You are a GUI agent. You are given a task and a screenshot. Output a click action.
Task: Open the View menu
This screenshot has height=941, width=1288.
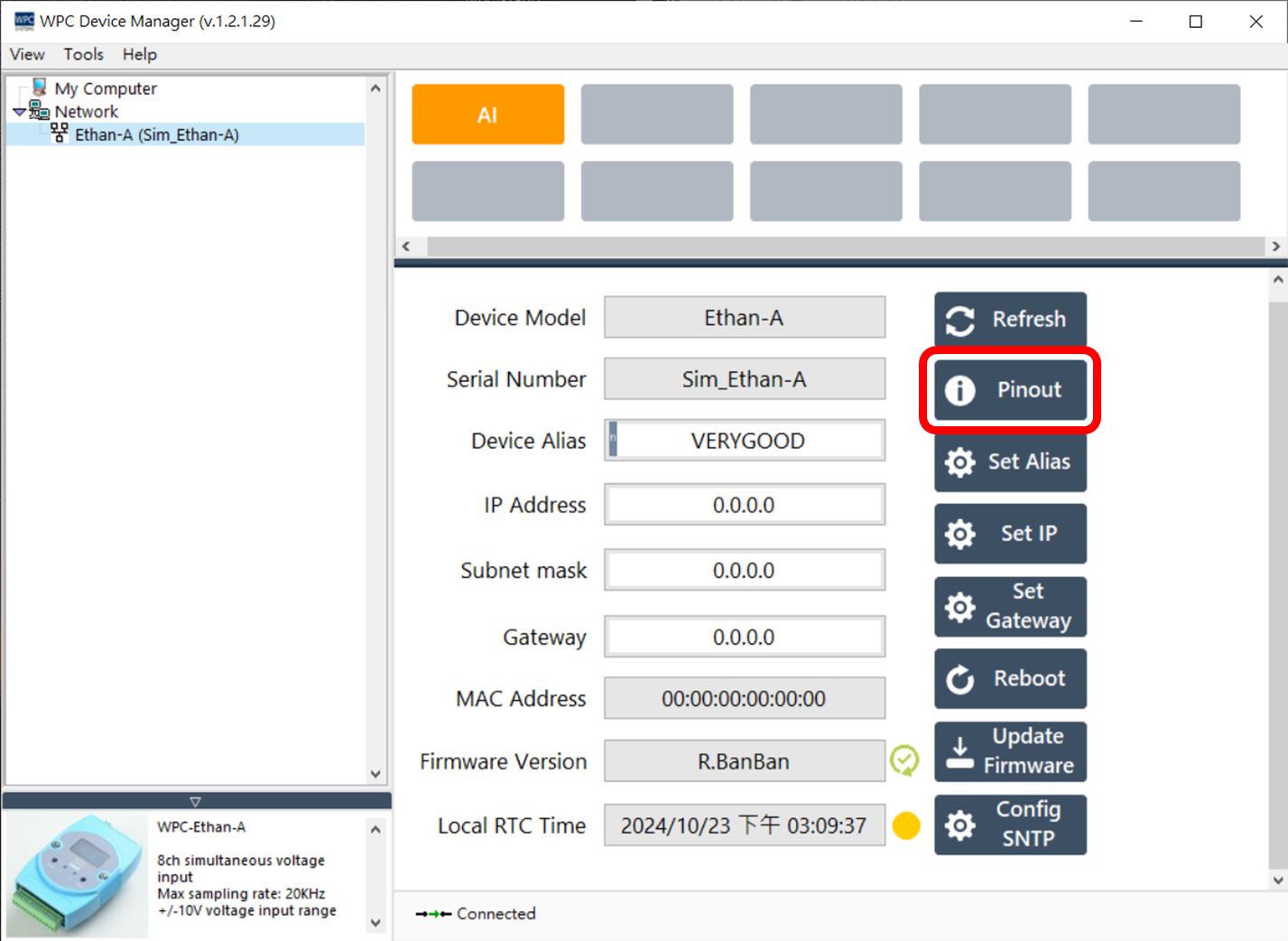(x=27, y=54)
